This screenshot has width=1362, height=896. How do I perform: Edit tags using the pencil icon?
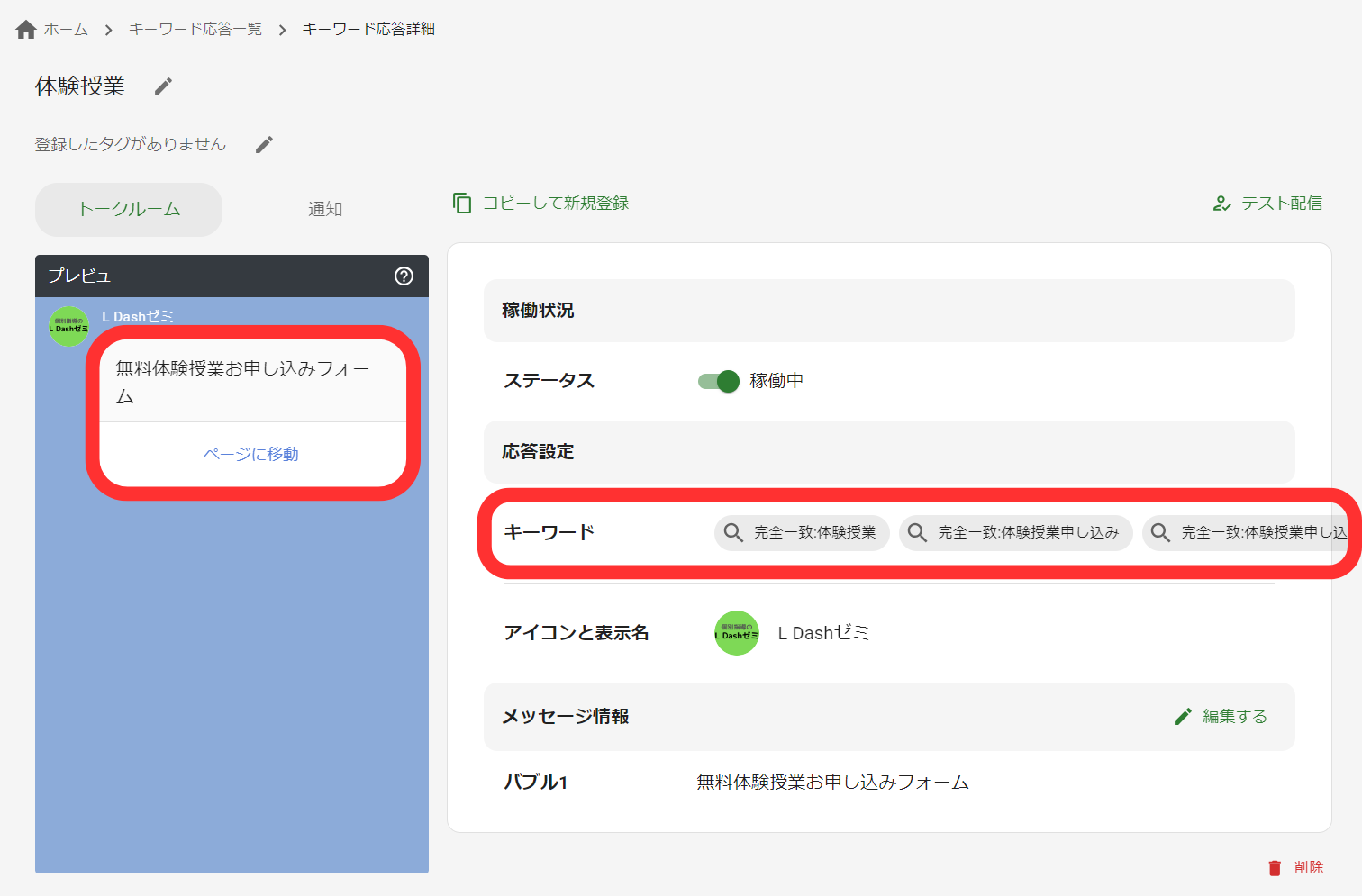point(263,143)
